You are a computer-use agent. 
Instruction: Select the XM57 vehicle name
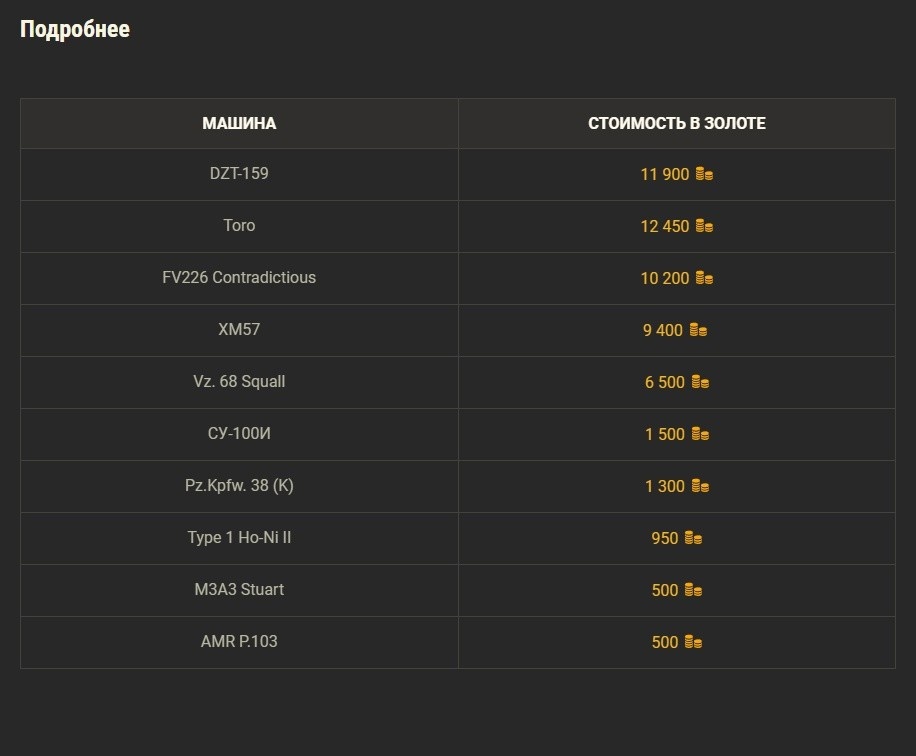point(239,330)
